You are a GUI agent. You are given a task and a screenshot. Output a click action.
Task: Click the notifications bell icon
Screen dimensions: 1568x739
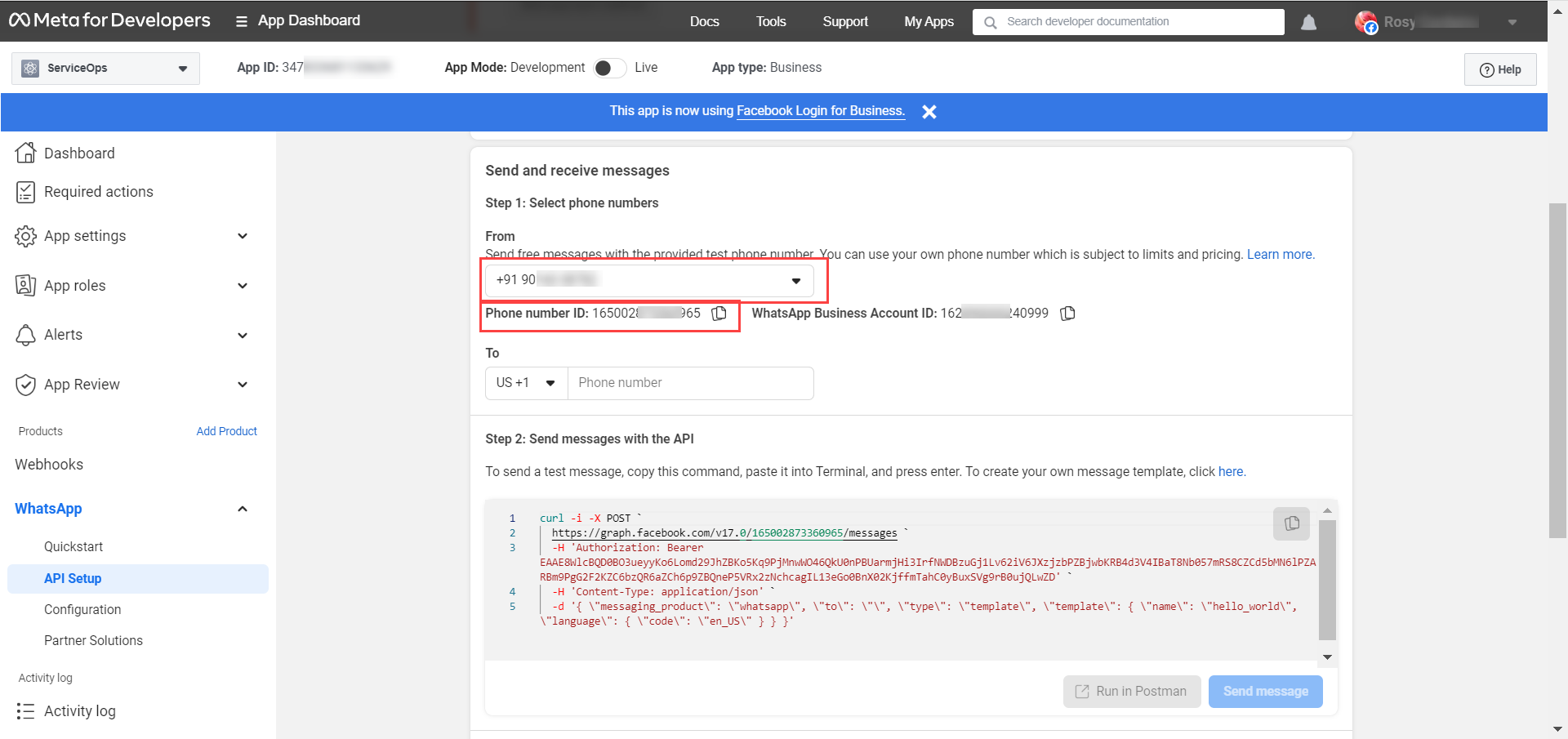coord(1308,22)
